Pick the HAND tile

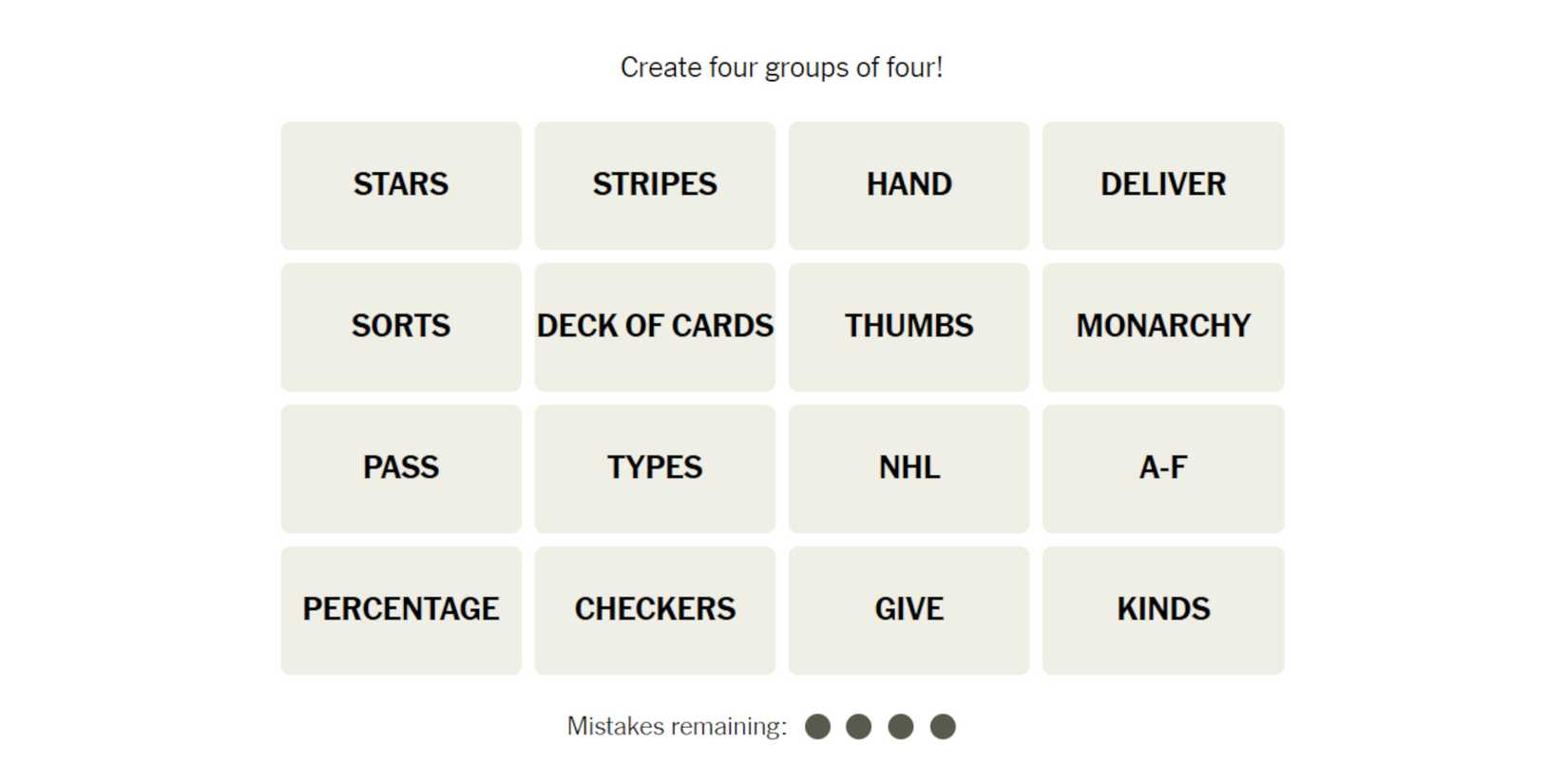[x=908, y=185]
